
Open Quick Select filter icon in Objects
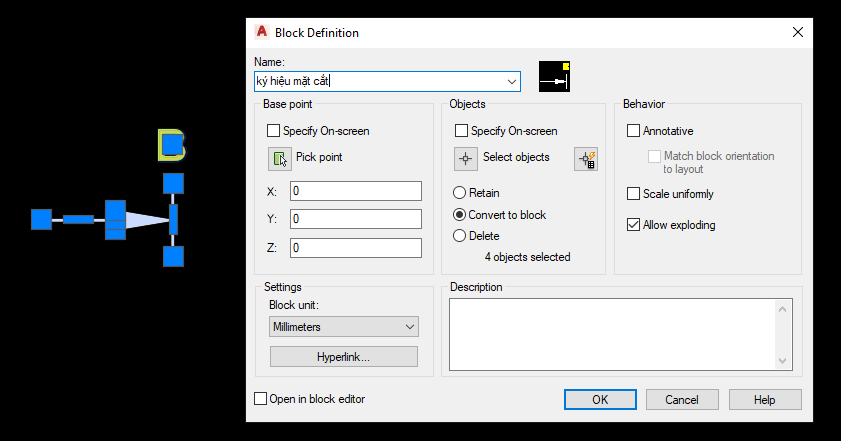[x=586, y=159]
